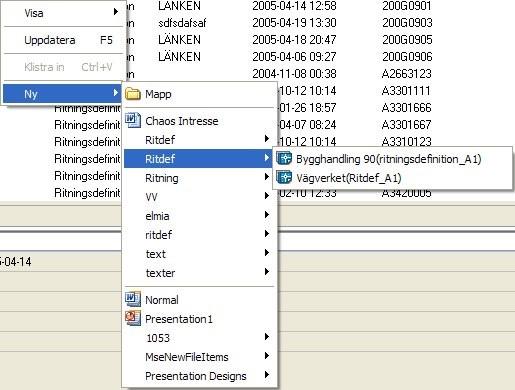Viewport: 515px width, 390px height.
Task: Click the Presentation1 PowerPoint icon
Action: point(133,318)
